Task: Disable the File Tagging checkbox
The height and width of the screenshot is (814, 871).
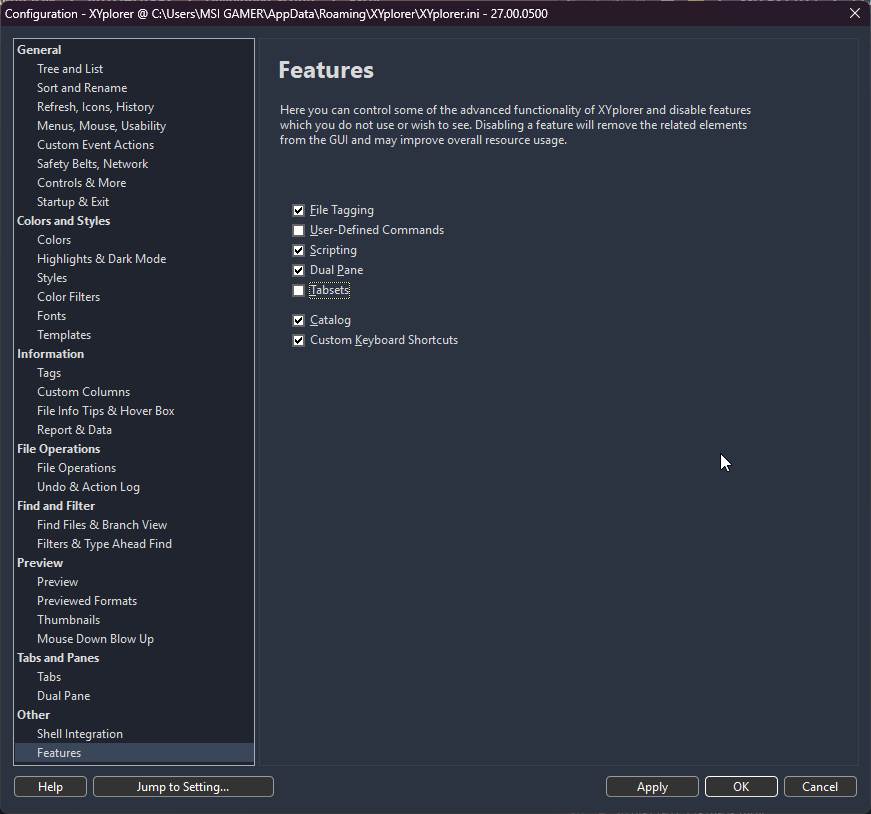Action: (298, 210)
